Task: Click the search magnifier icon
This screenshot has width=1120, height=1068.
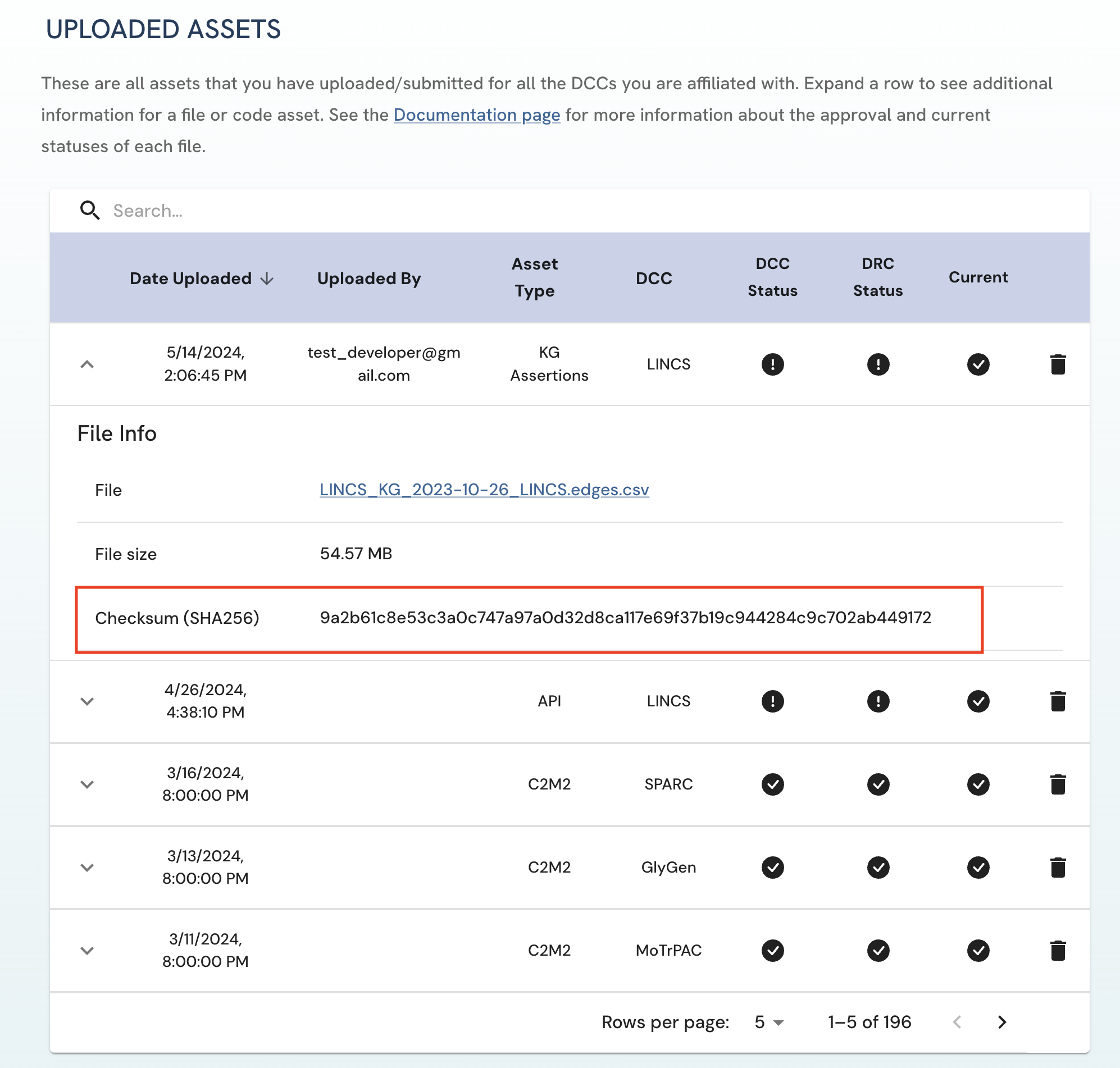Action: pos(89,211)
